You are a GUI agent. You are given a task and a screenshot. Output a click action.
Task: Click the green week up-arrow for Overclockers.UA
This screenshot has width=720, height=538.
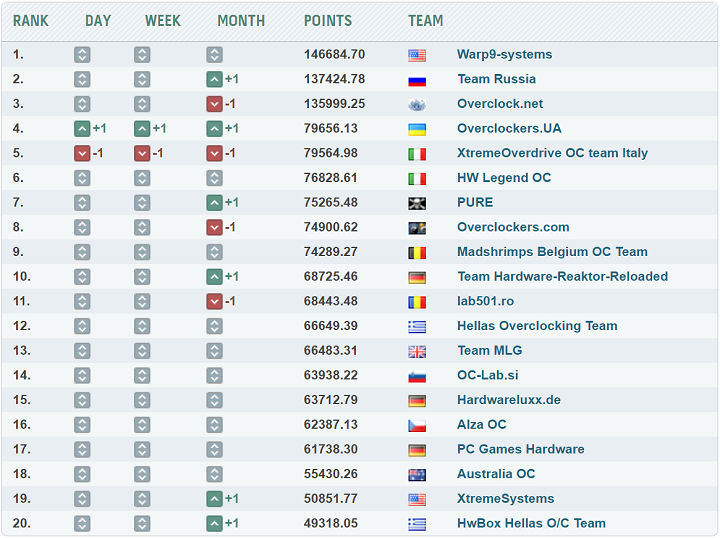pos(142,129)
